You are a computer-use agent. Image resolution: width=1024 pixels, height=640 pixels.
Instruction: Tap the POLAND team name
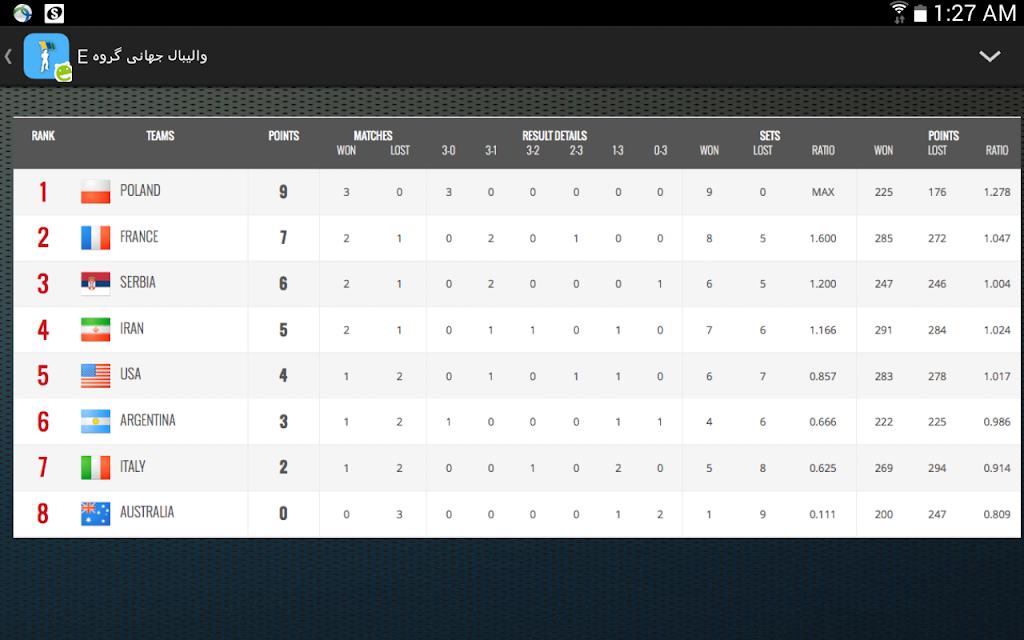point(140,191)
